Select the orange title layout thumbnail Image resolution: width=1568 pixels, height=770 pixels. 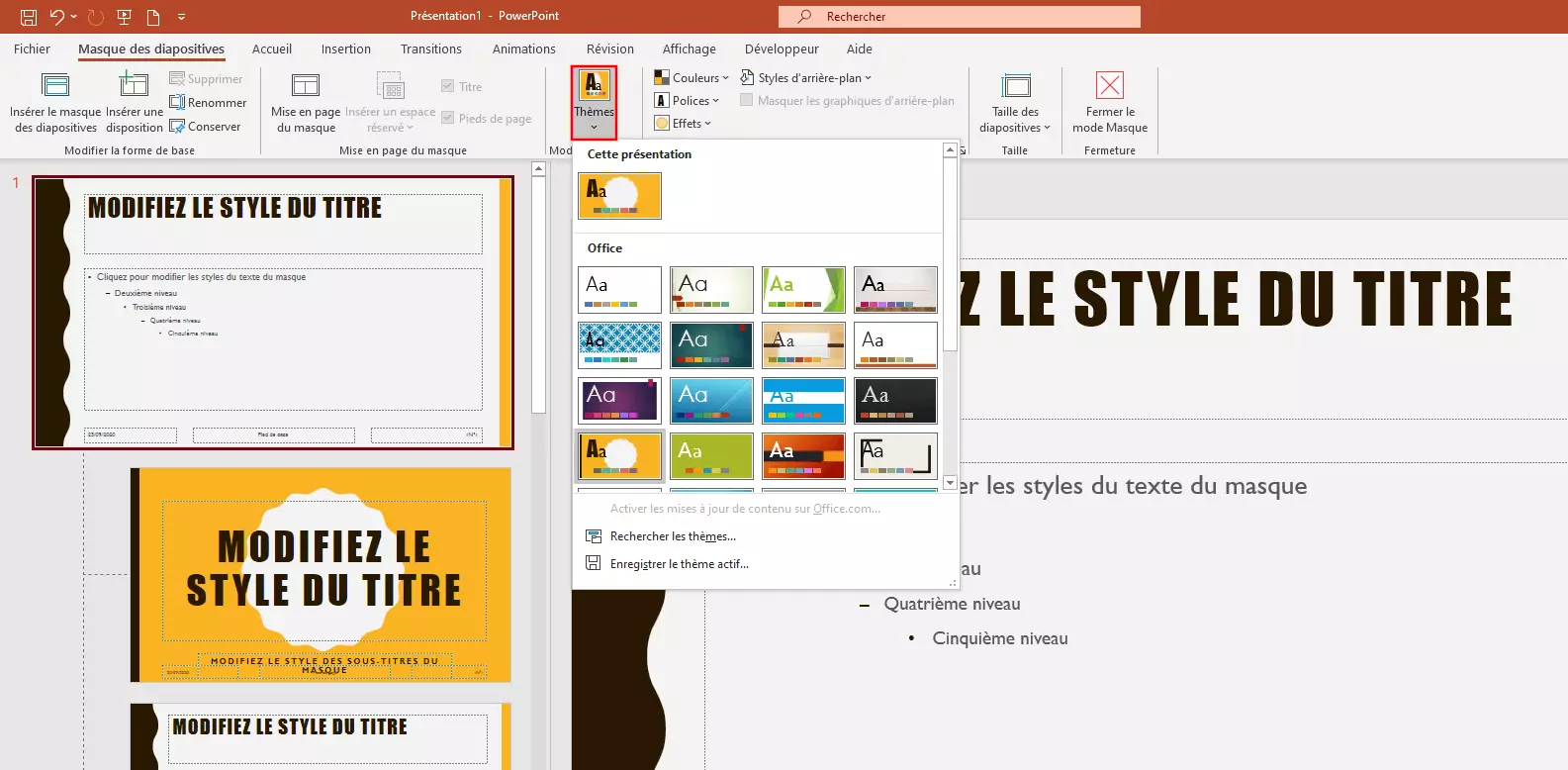[x=321, y=575]
